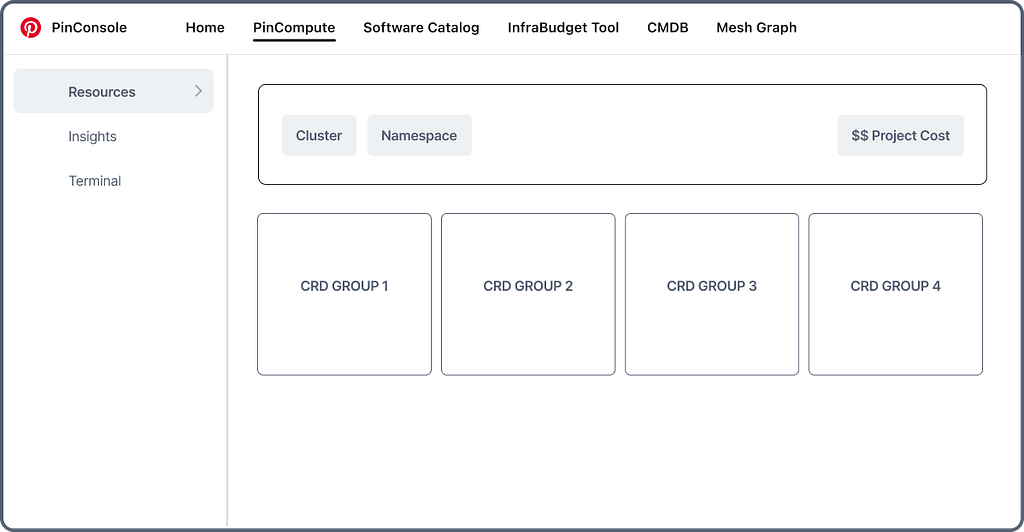Open the CRD GROUP 2 card
Image resolution: width=1024 pixels, height=532 pixels.
pos(528,294)
